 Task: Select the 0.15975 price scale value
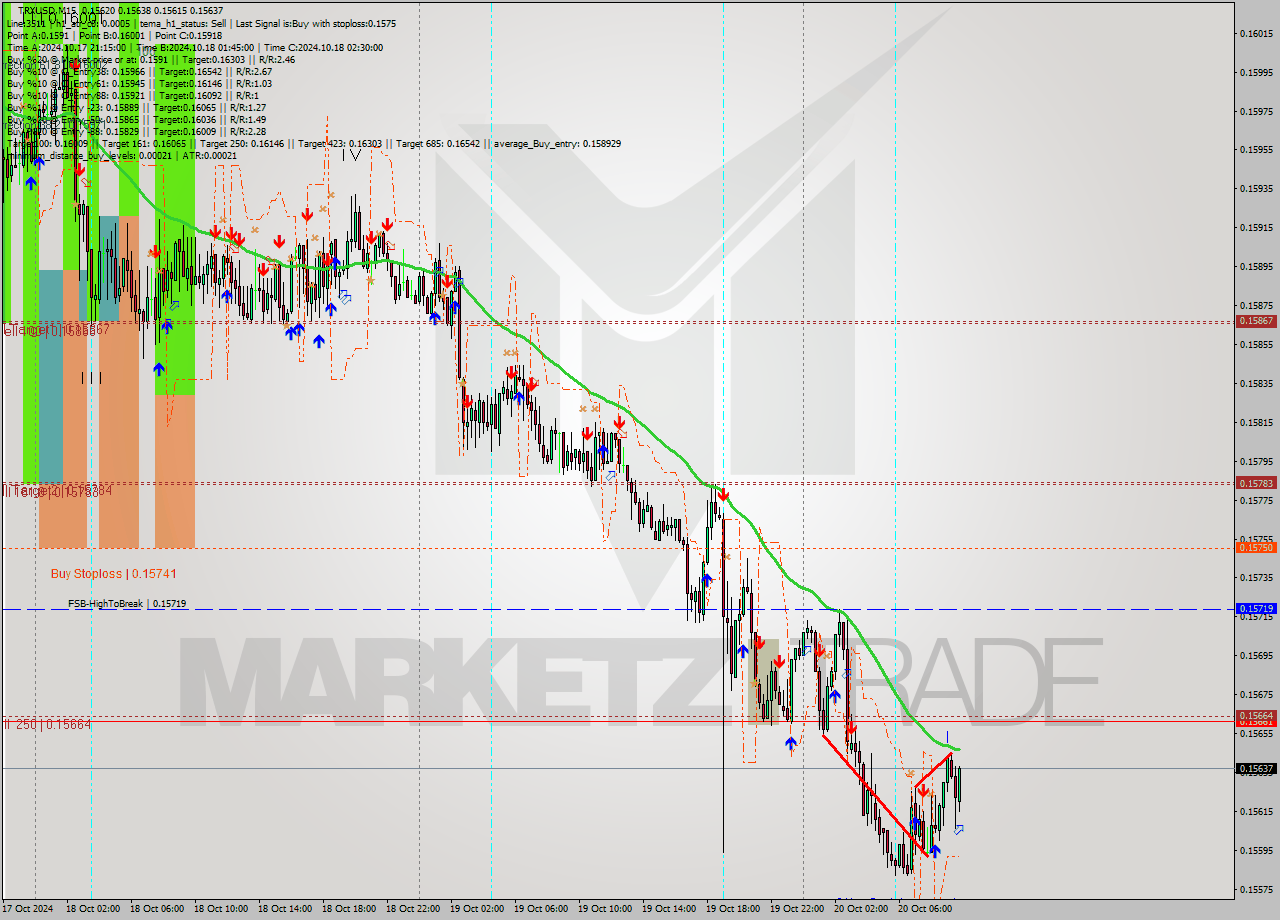pos(1256,111)
